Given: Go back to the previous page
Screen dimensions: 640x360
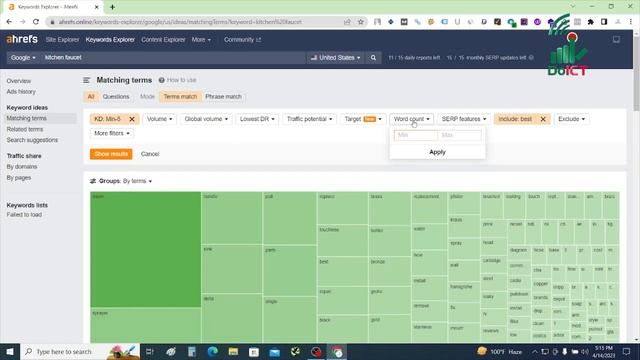Looking at the screenshot, I should pos(9,22).
